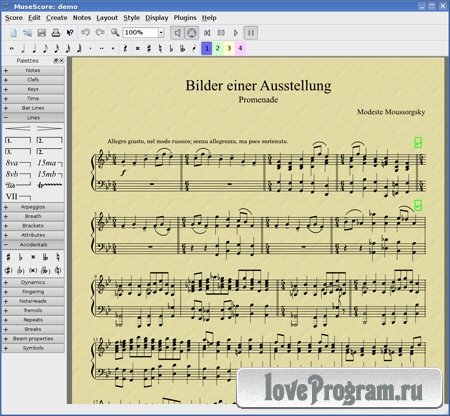The image size is (450, 416).
Task: Redo the last undone action
Action: tap(100, 33)
